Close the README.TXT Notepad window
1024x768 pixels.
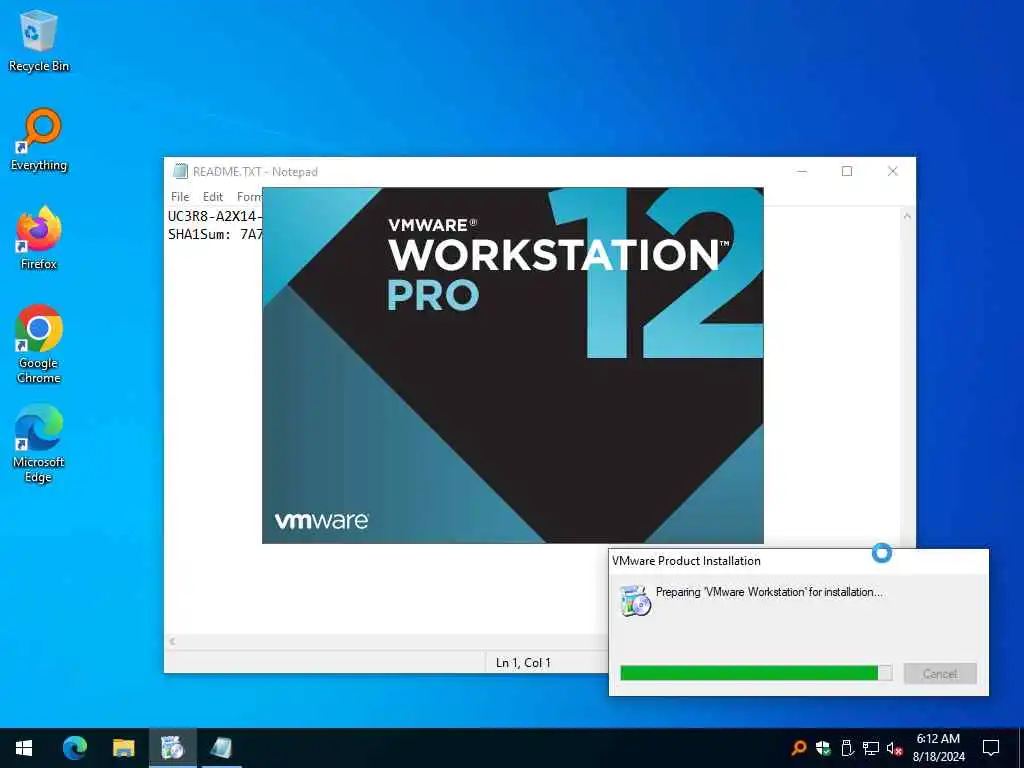[x=893, y=171]
